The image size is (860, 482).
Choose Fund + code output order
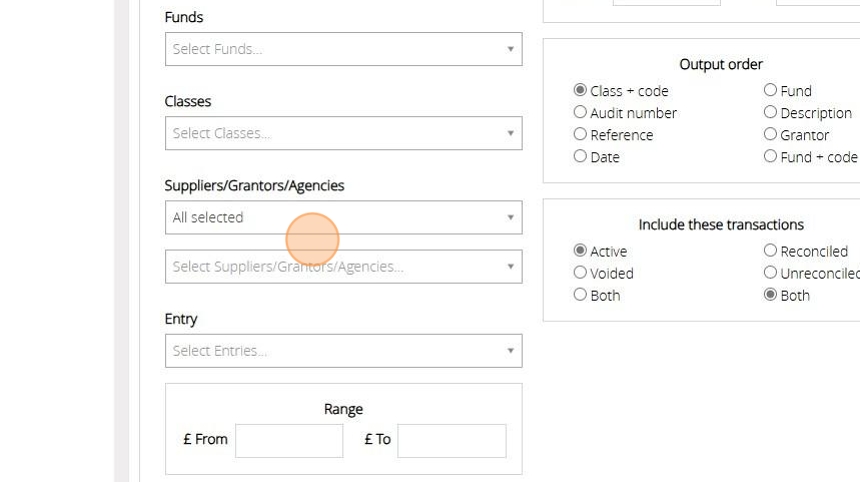[770, 156]
